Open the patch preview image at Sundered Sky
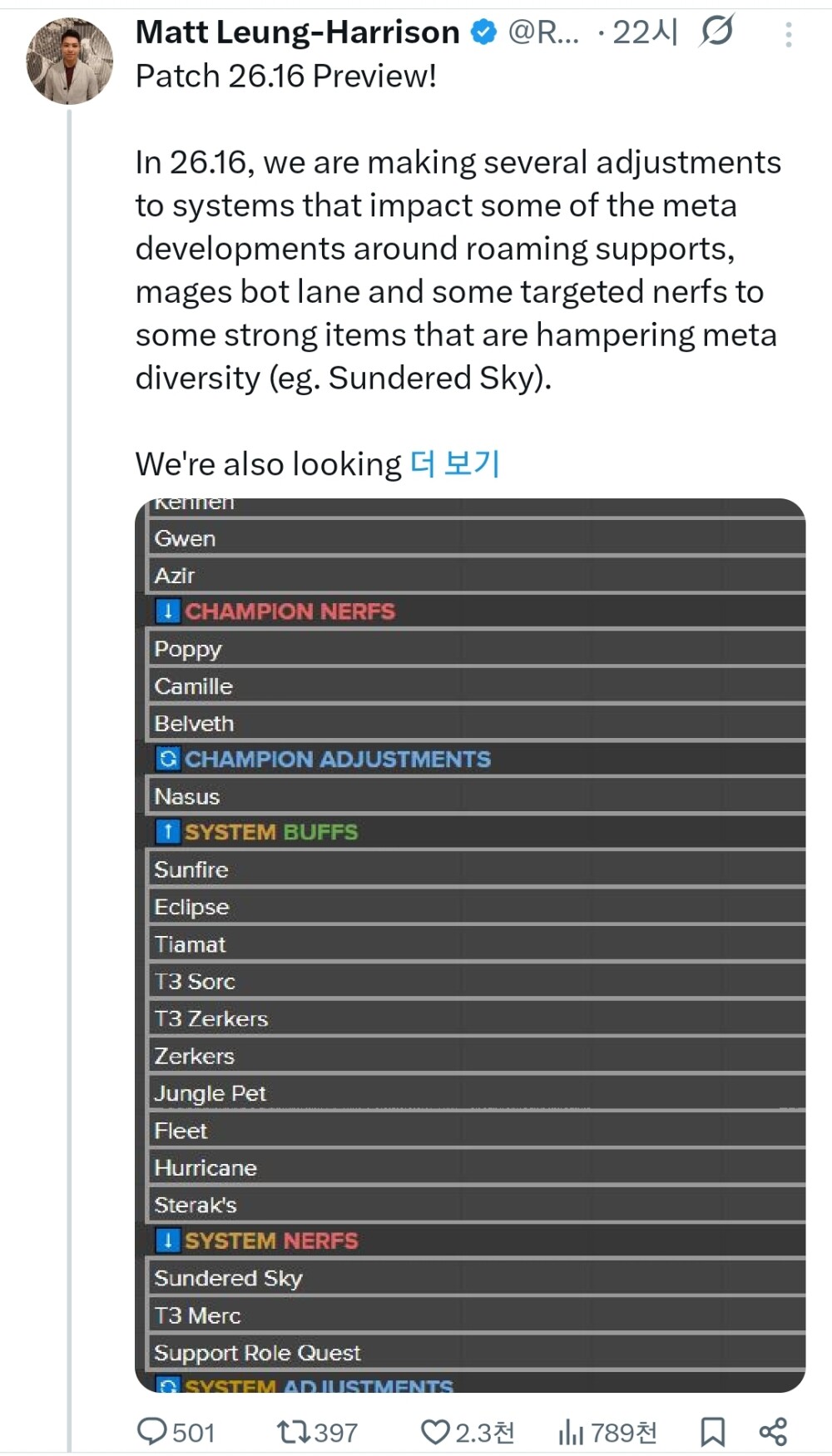832x1456 pixels. point(228,1278)
